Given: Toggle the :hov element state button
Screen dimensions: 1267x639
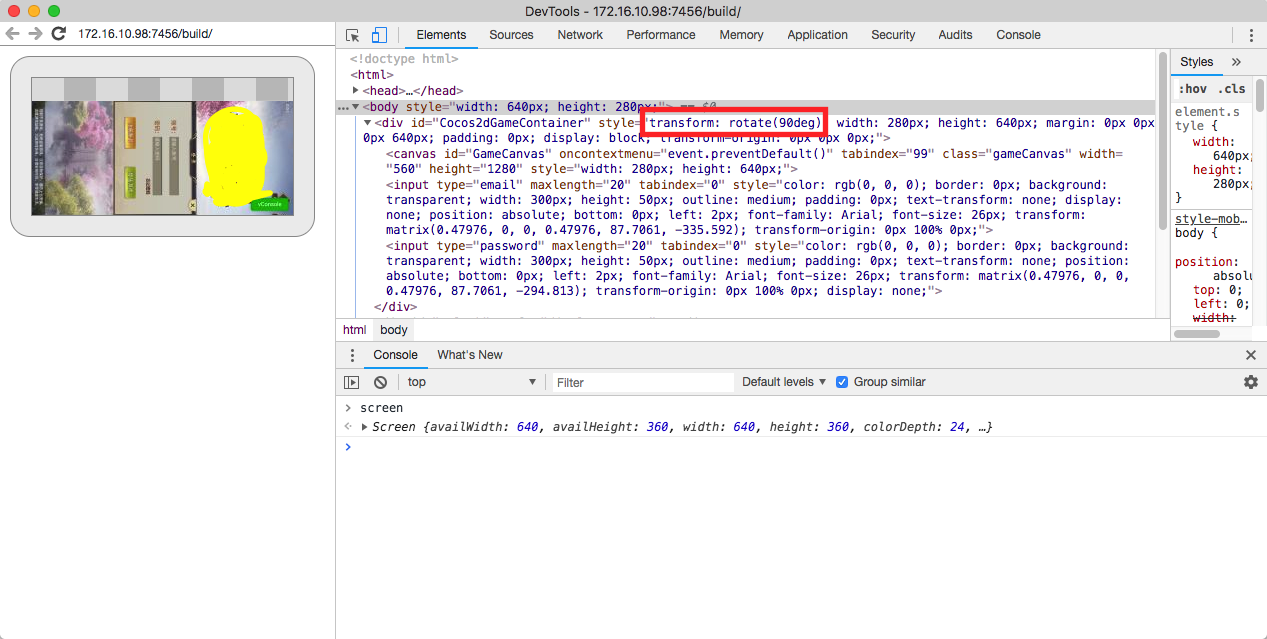Looking at the screenshot, I should pos(1194,89).
